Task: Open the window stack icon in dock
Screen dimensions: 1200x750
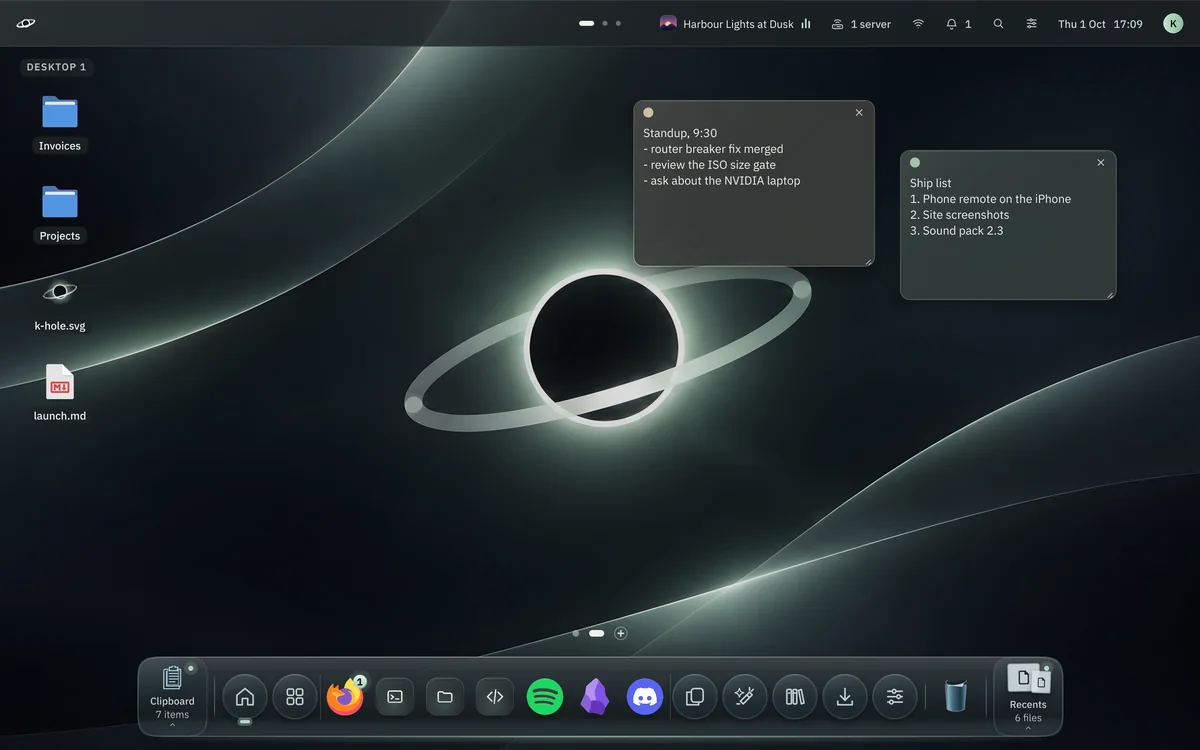Action: [695, 697]
